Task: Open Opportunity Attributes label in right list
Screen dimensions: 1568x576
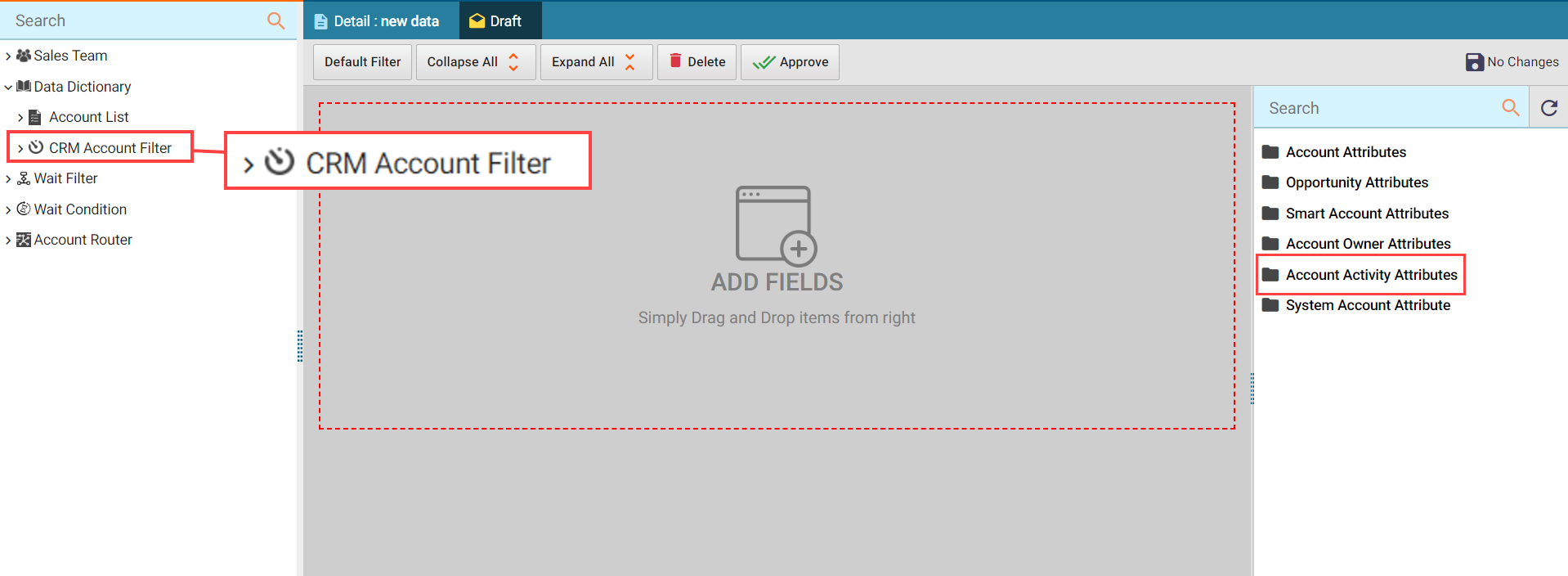Action: pyautogui.click(x=1357, y=182)
